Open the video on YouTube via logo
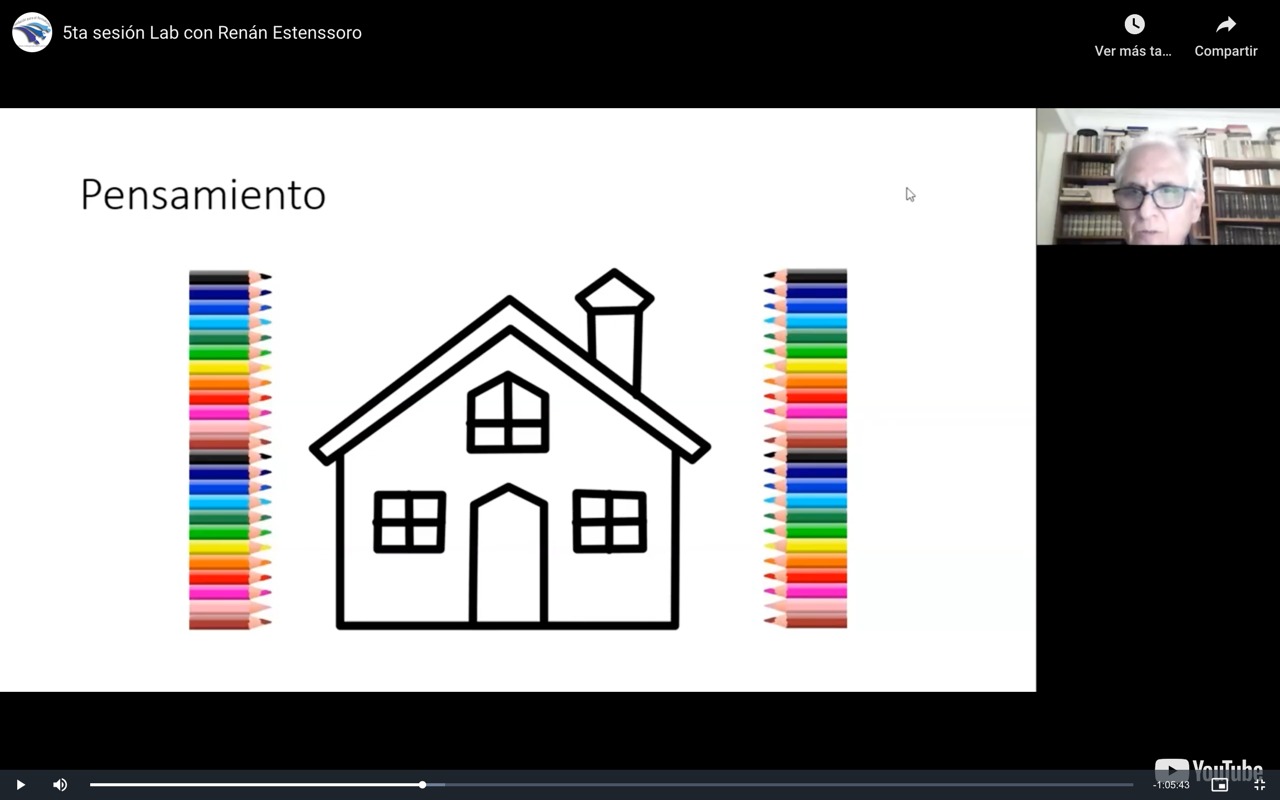Screen dimensions: 1280x800 coord(1208,770)
